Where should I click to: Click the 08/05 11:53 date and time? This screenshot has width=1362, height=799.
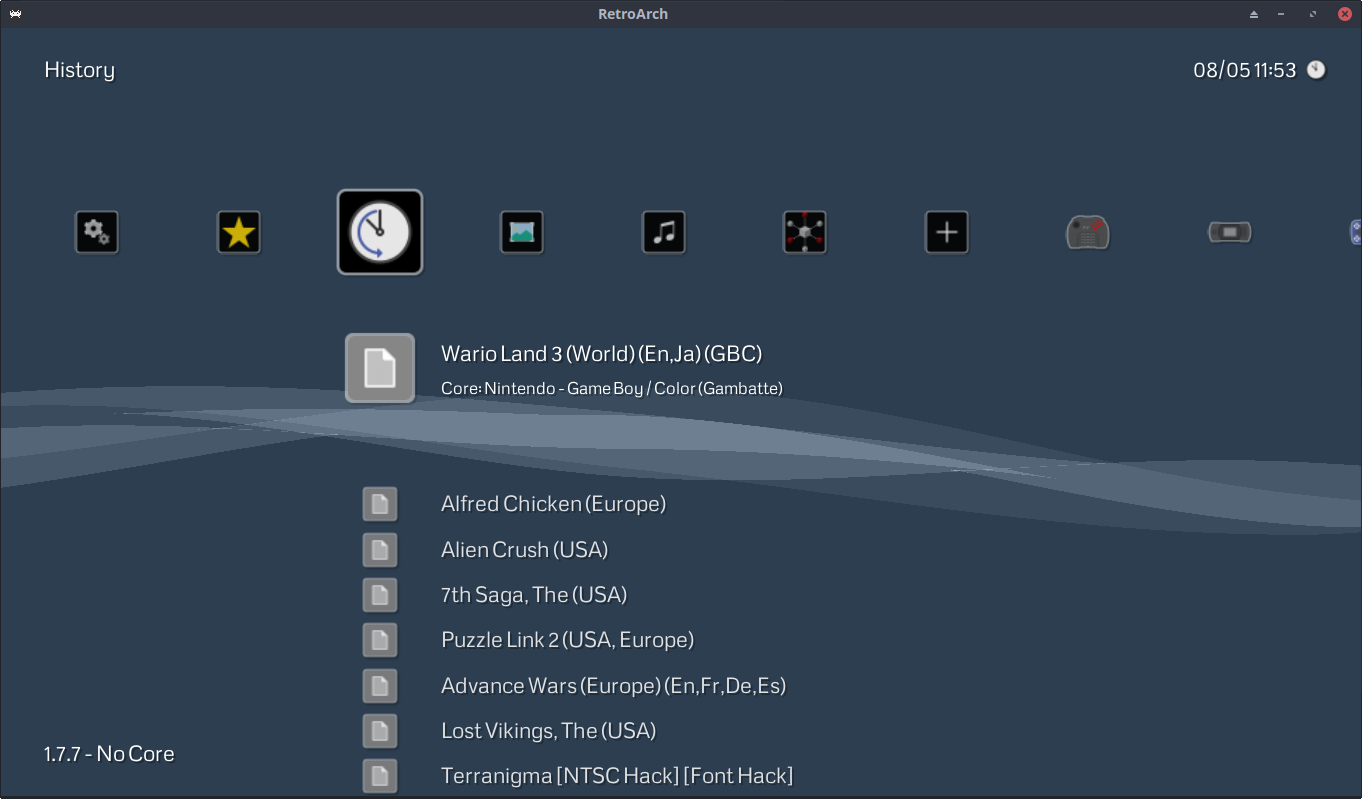pos(1245,70)
